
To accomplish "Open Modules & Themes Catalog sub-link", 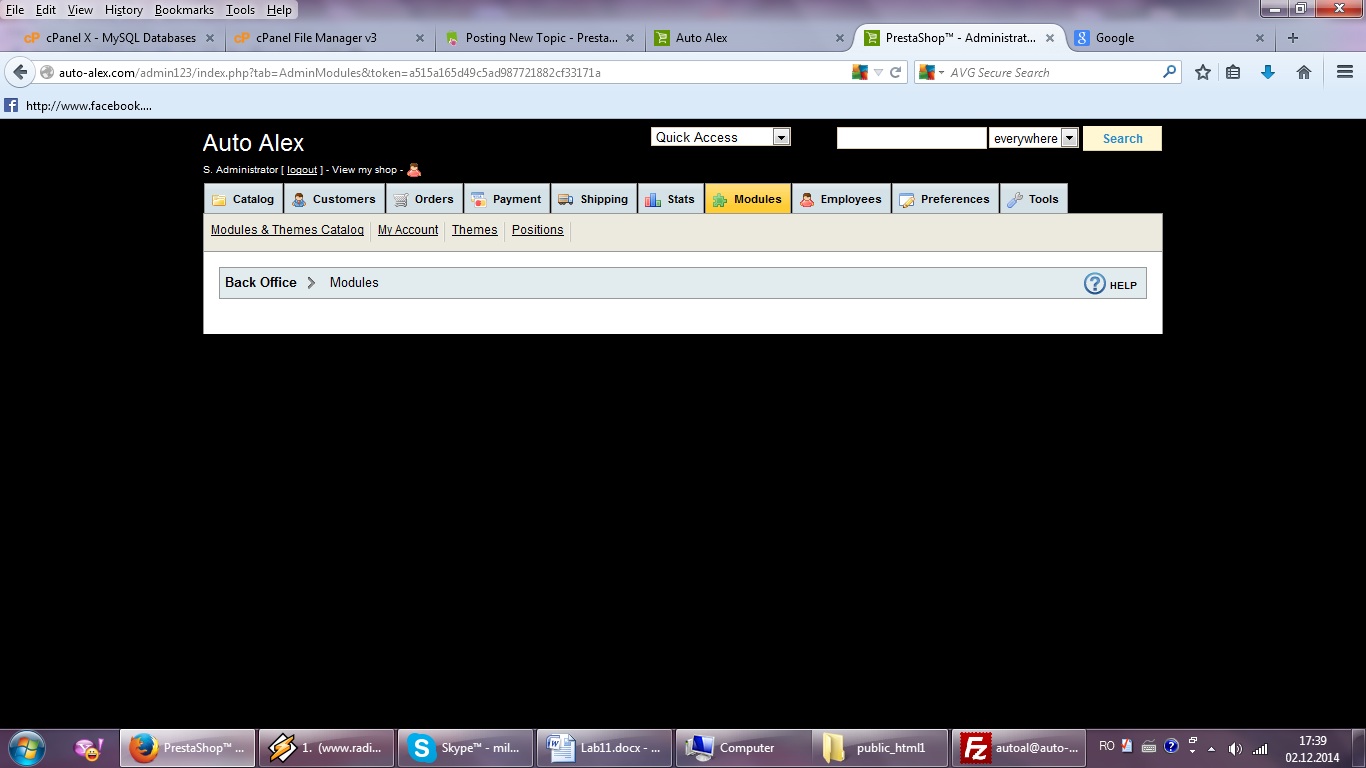I will pos(287,230).
